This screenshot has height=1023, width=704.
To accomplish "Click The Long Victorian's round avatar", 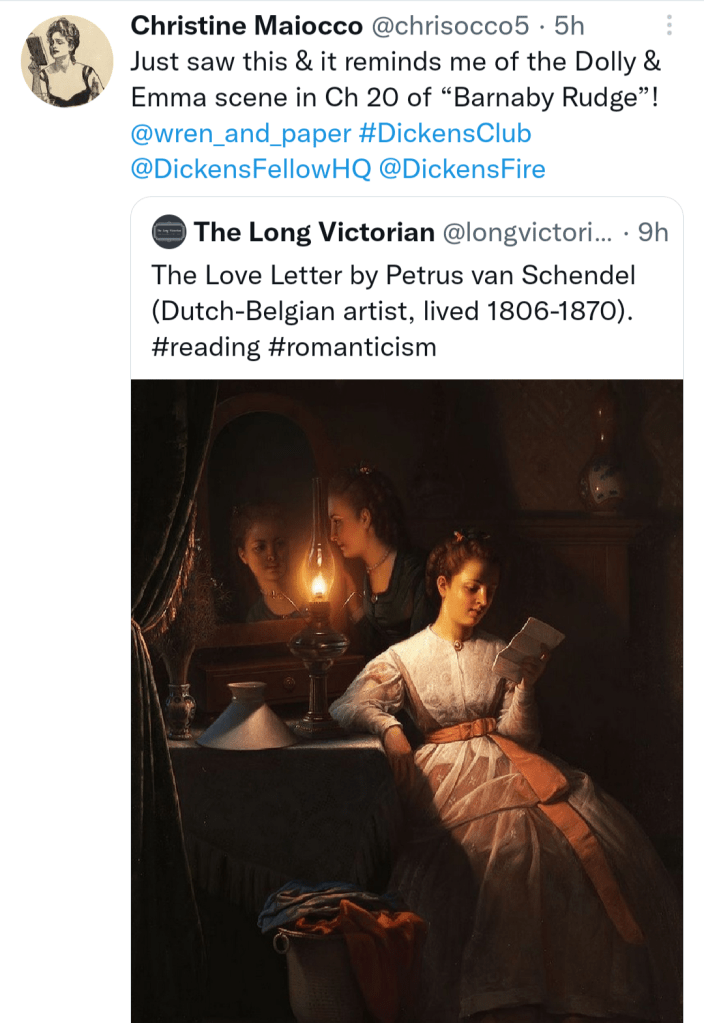I will point(169,233).
